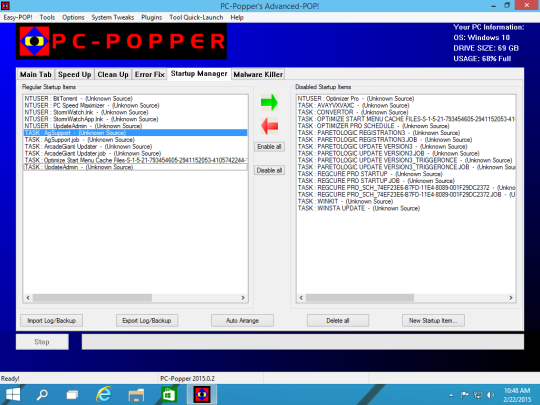Open the Store app in taskbar
Viewport: 540px width, 405px height.
pos(169,395)
